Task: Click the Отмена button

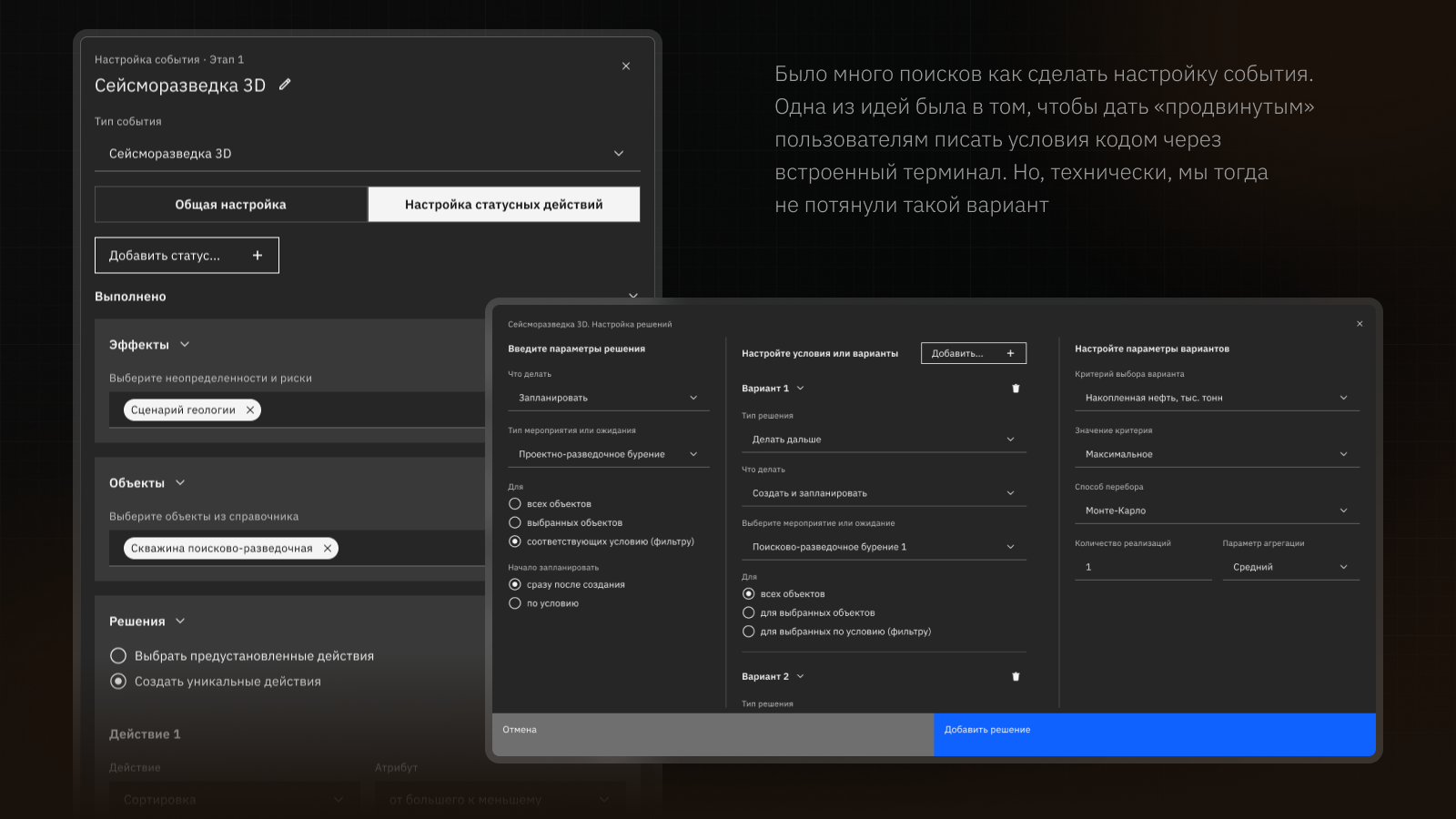Action: click(713, 734)
